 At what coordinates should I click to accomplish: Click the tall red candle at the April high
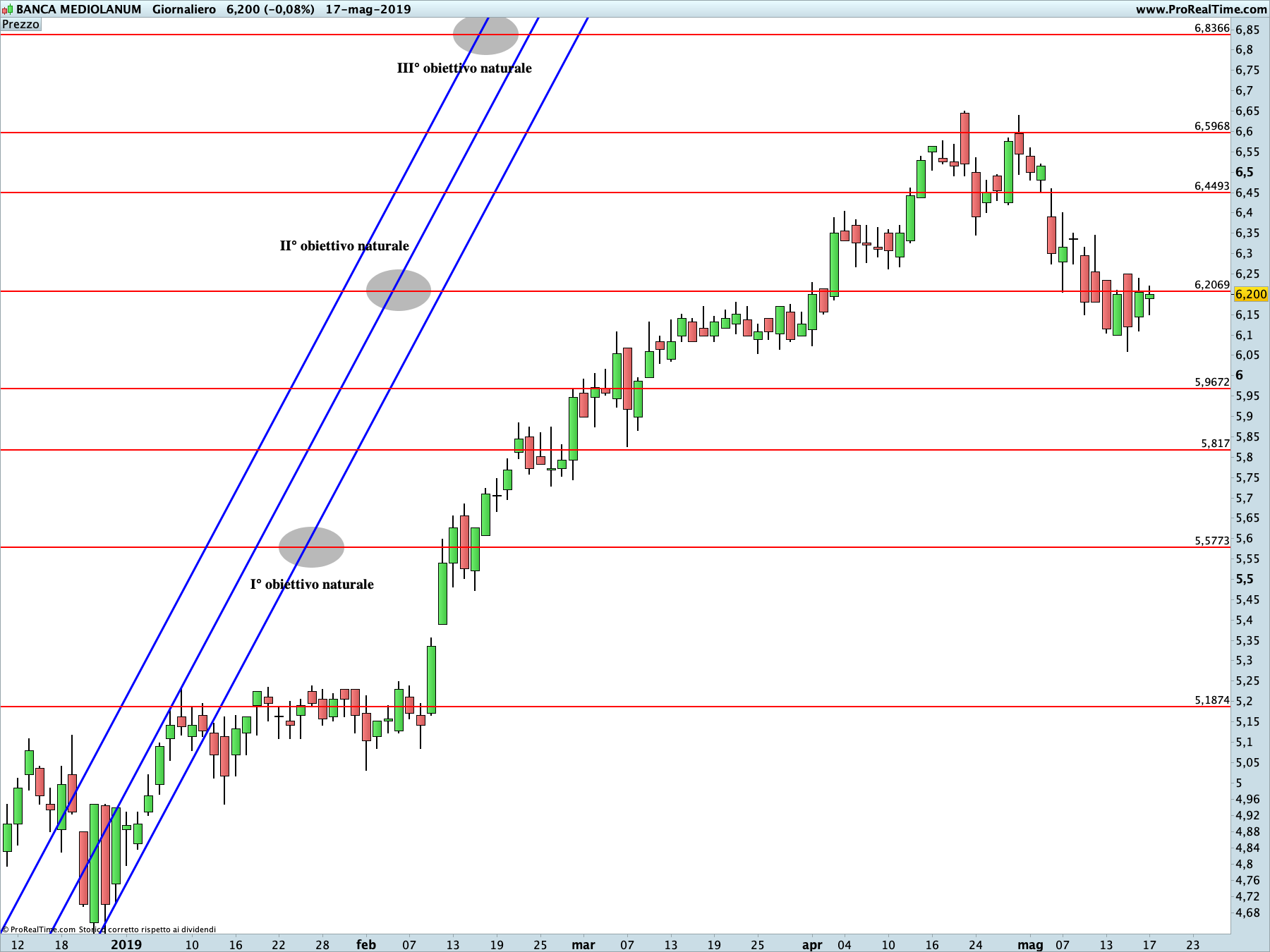click(964, 139)
